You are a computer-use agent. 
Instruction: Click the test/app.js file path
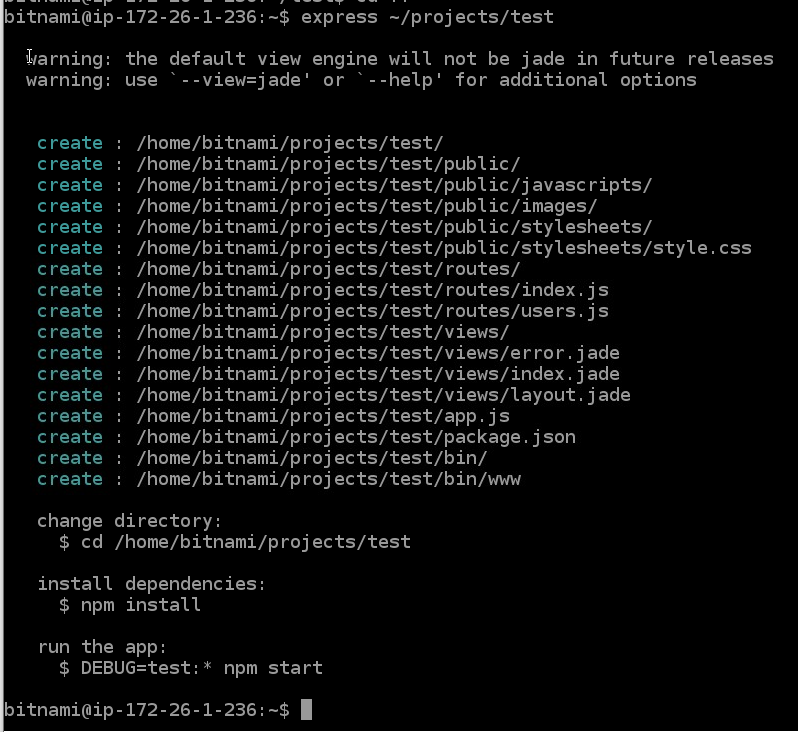[x=322, y=416]
